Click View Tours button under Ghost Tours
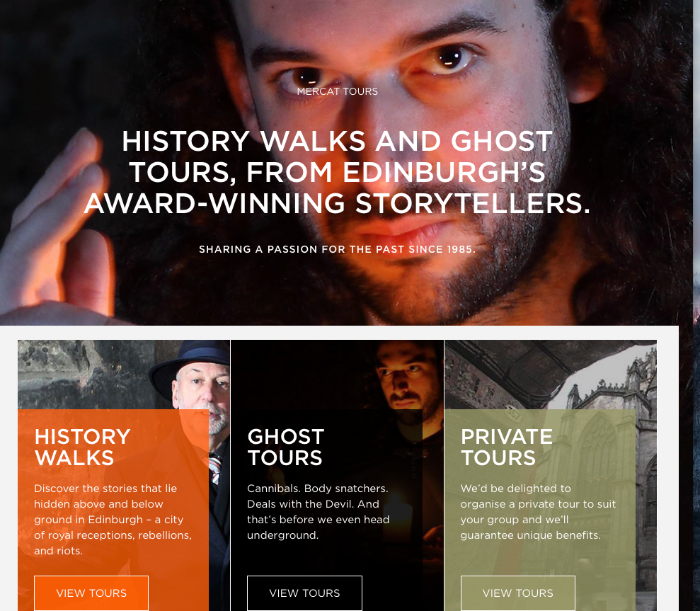 click(305, 593)
